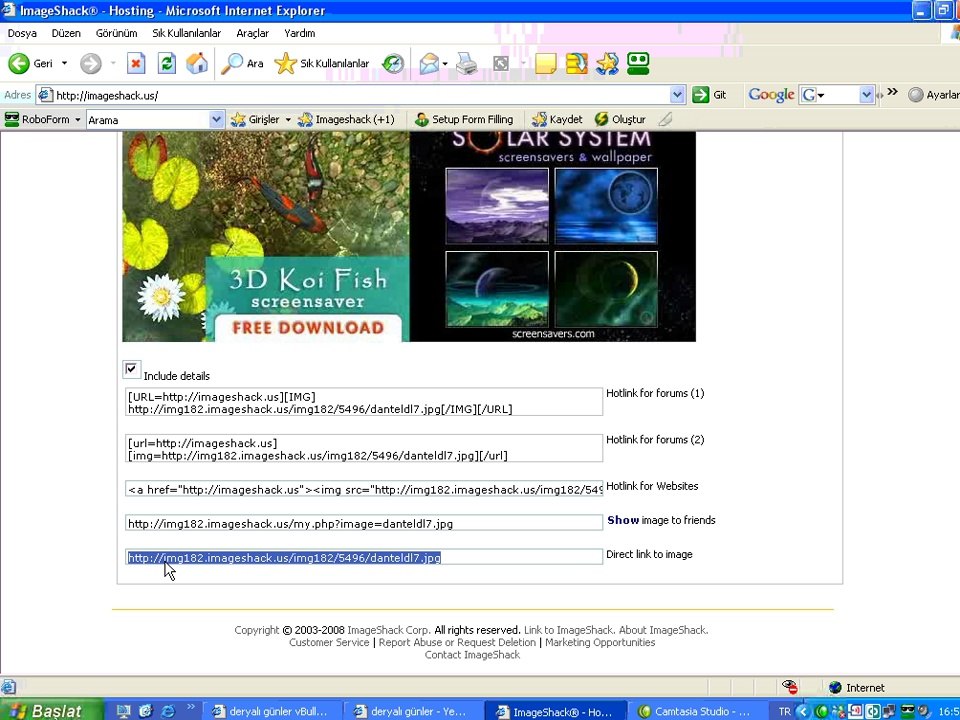
Task: Expand the address bar dropdown arrow
Action: (677, 95)
